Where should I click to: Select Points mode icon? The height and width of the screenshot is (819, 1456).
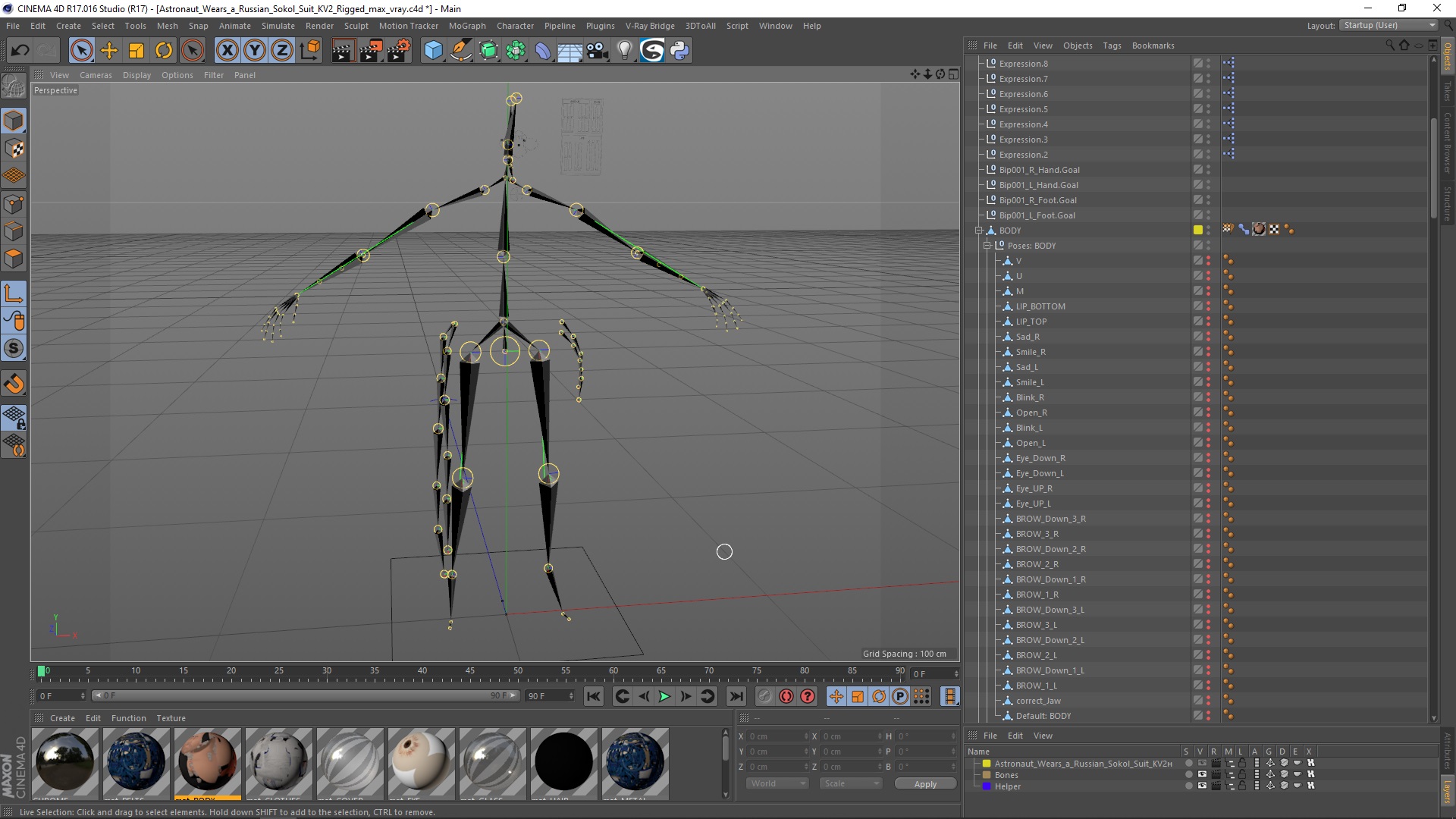tap(14, 204)
